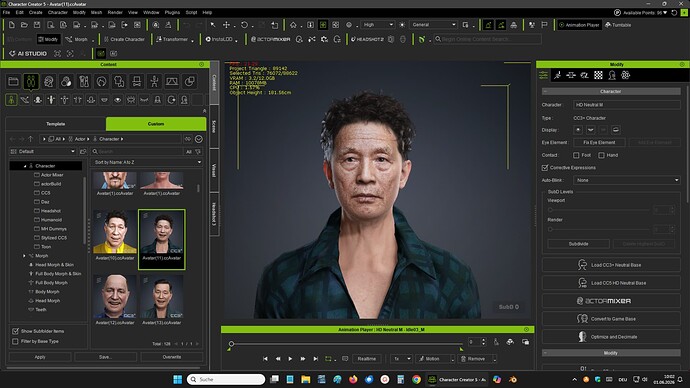This screenshot has height=388, width=690.
Task: Open the General dropdown in toolbar
Action: click(434, 25)
